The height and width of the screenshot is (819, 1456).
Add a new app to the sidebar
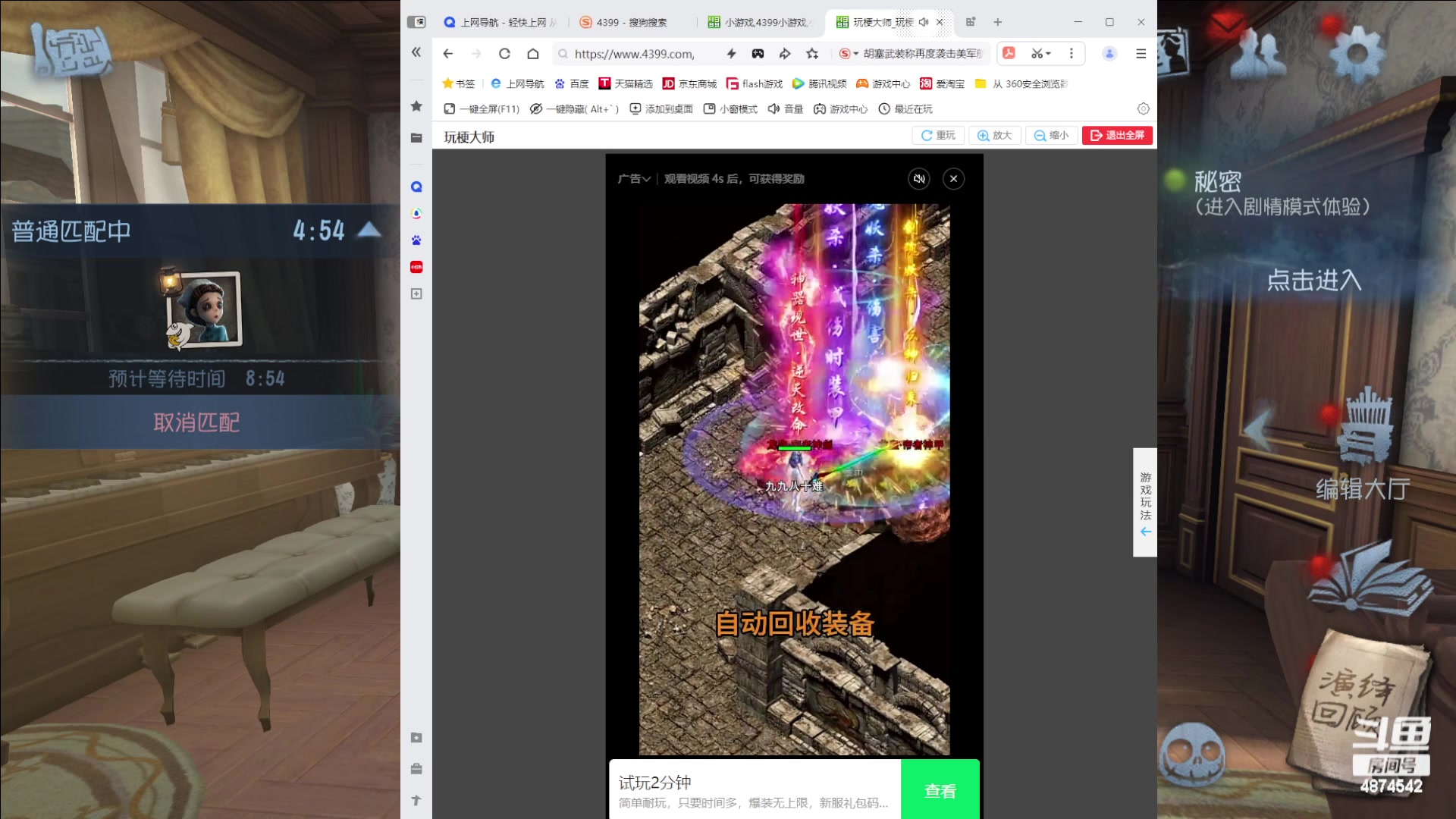point(416,293)
